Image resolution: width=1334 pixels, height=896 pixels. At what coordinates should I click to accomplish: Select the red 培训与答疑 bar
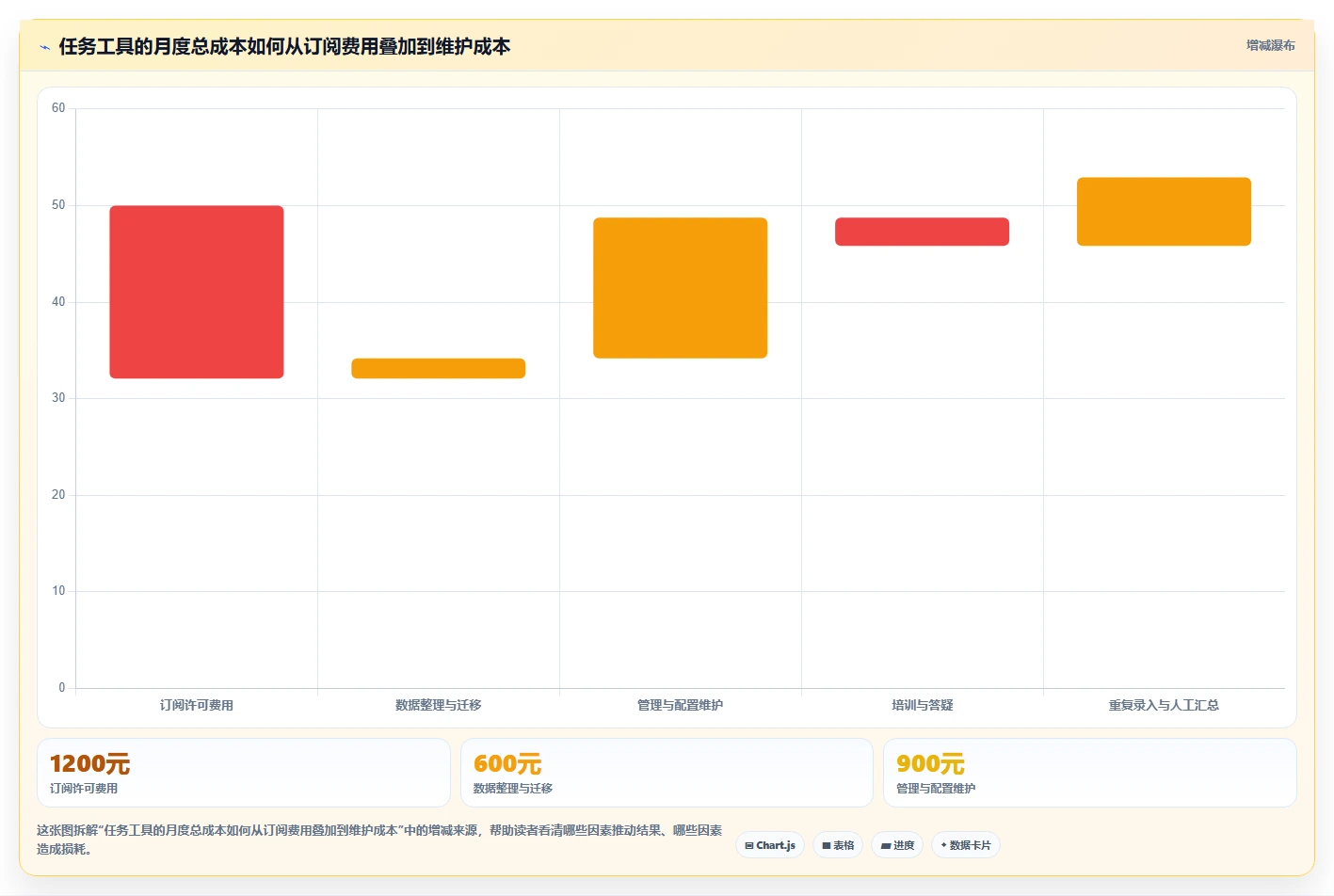tap(923, 232)
